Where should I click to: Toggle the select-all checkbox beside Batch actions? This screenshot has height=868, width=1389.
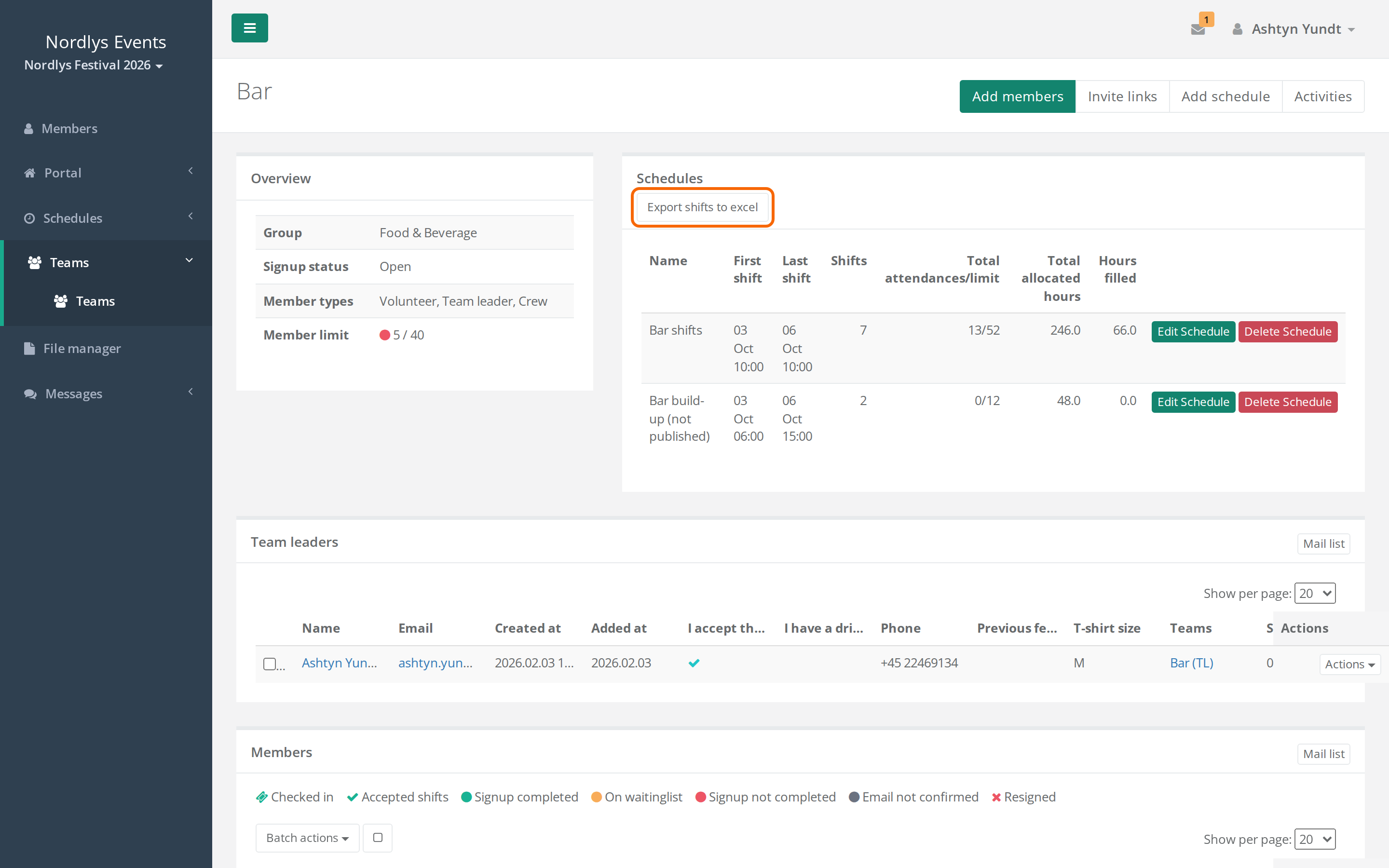tap(378, 838)
